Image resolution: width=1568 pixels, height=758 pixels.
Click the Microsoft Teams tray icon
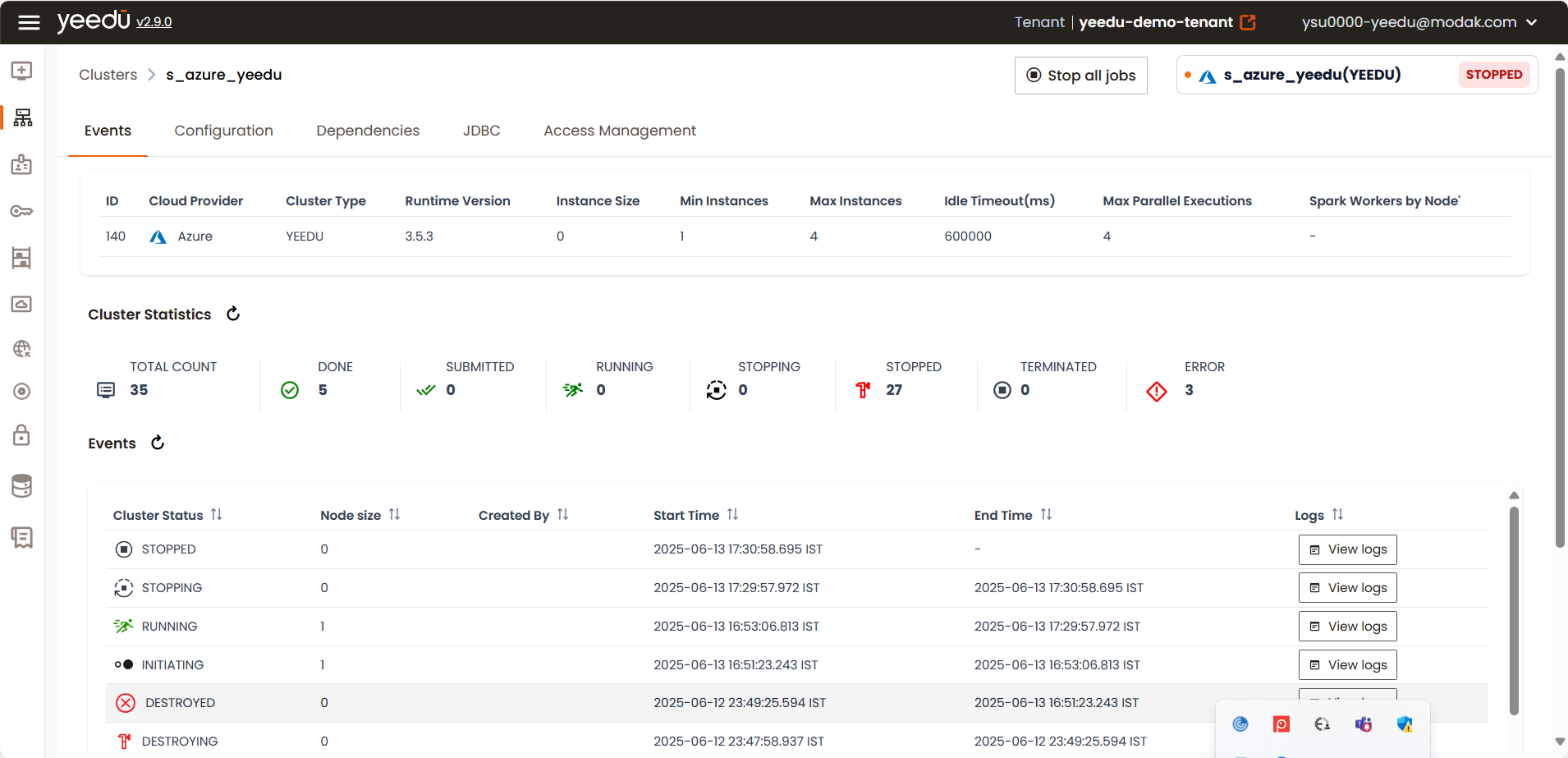tap(1364, 724)
